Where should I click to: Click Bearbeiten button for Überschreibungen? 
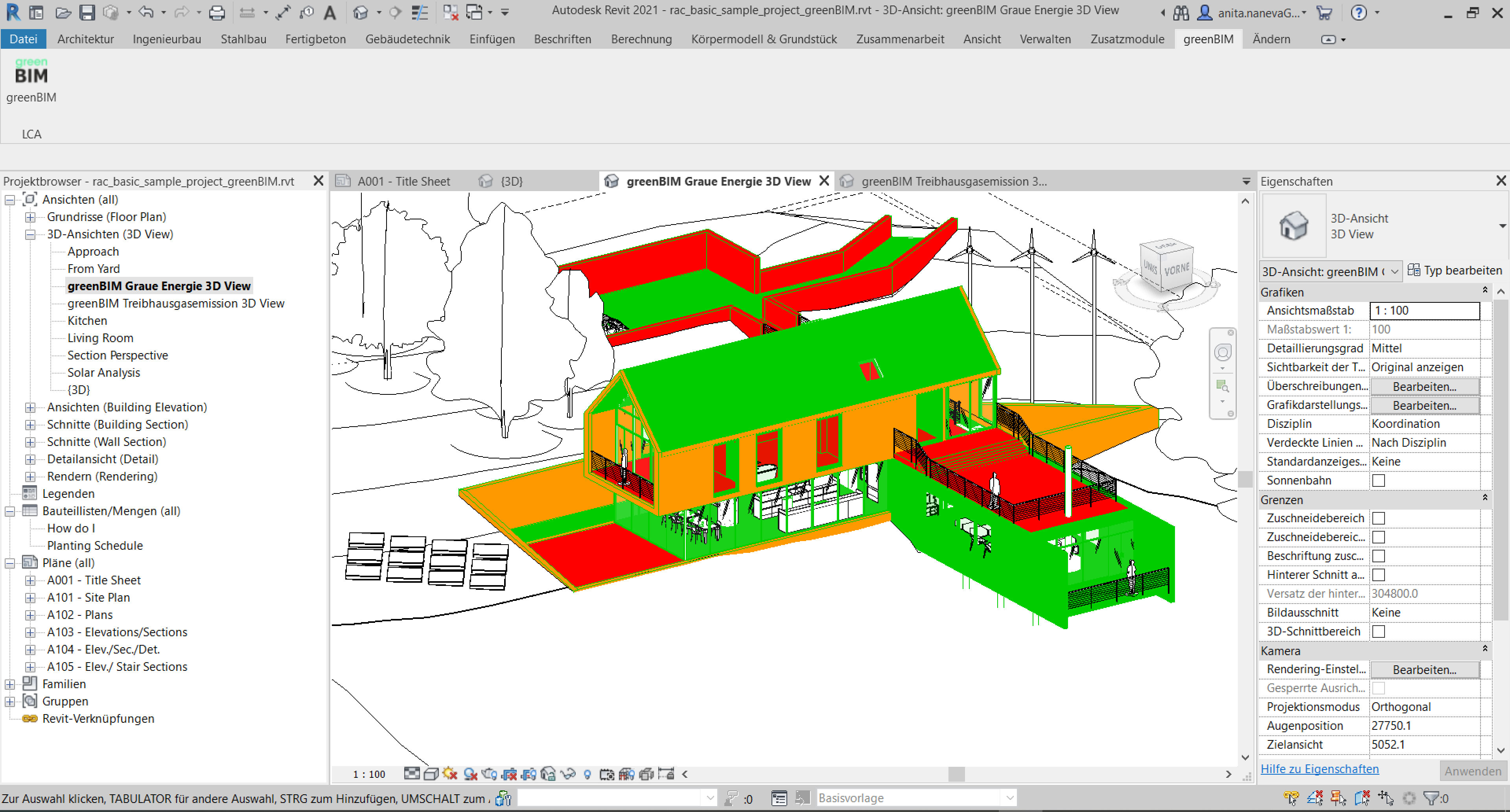pos(1424,387)
